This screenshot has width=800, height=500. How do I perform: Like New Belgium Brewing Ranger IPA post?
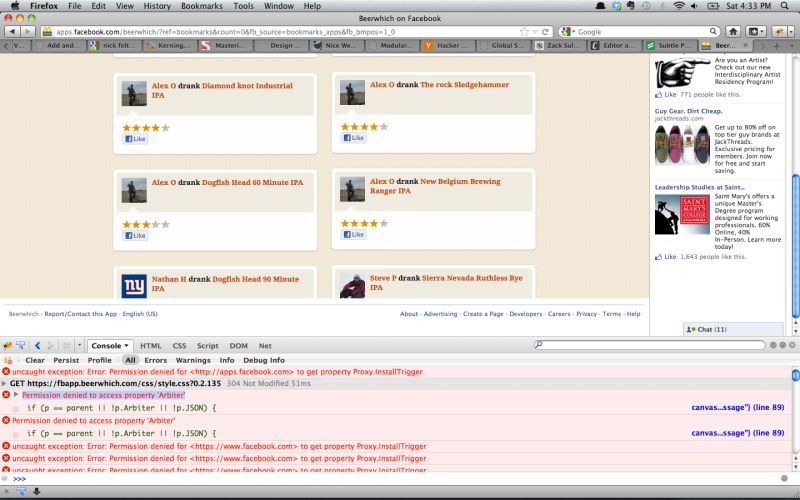click(354, 234)
